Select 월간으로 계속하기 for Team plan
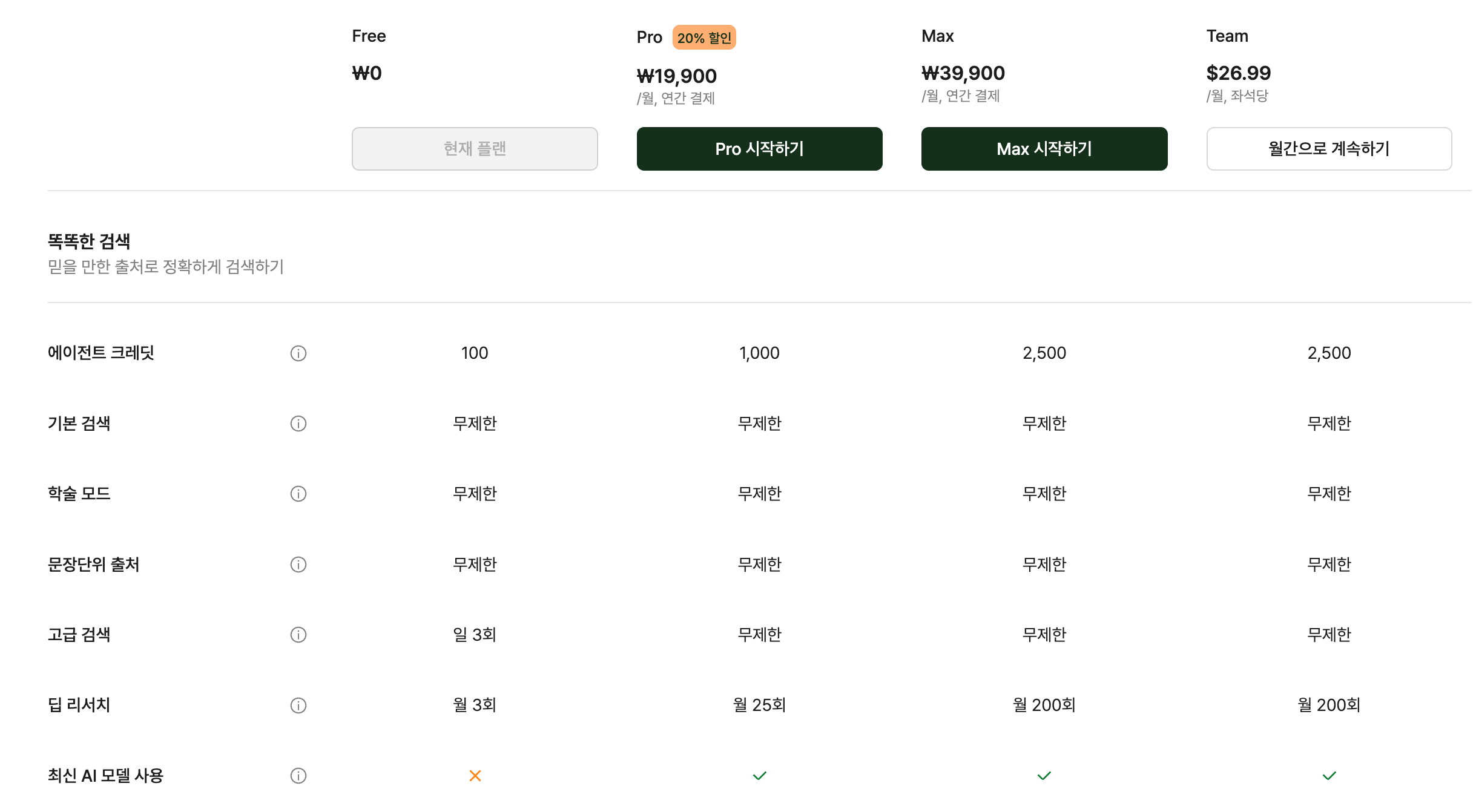The width and height of the screenshot is (1476, 812). click(x=1329, y=149)
